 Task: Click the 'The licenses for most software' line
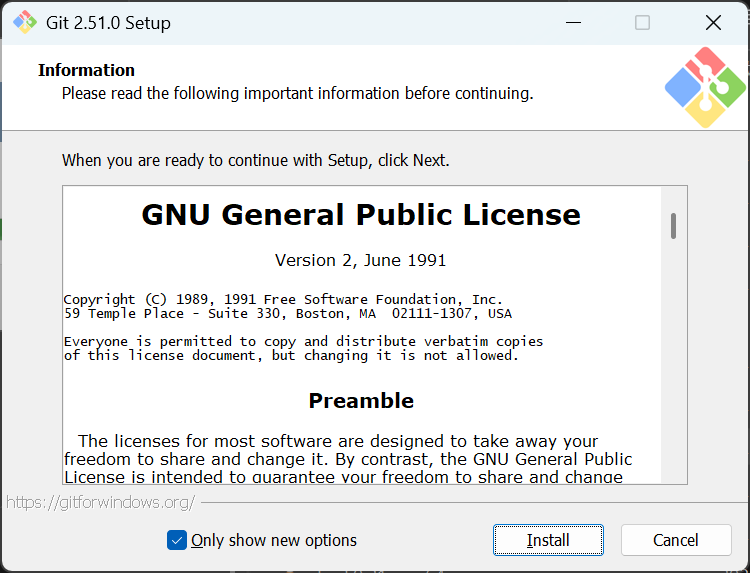[x=338, y=441]
